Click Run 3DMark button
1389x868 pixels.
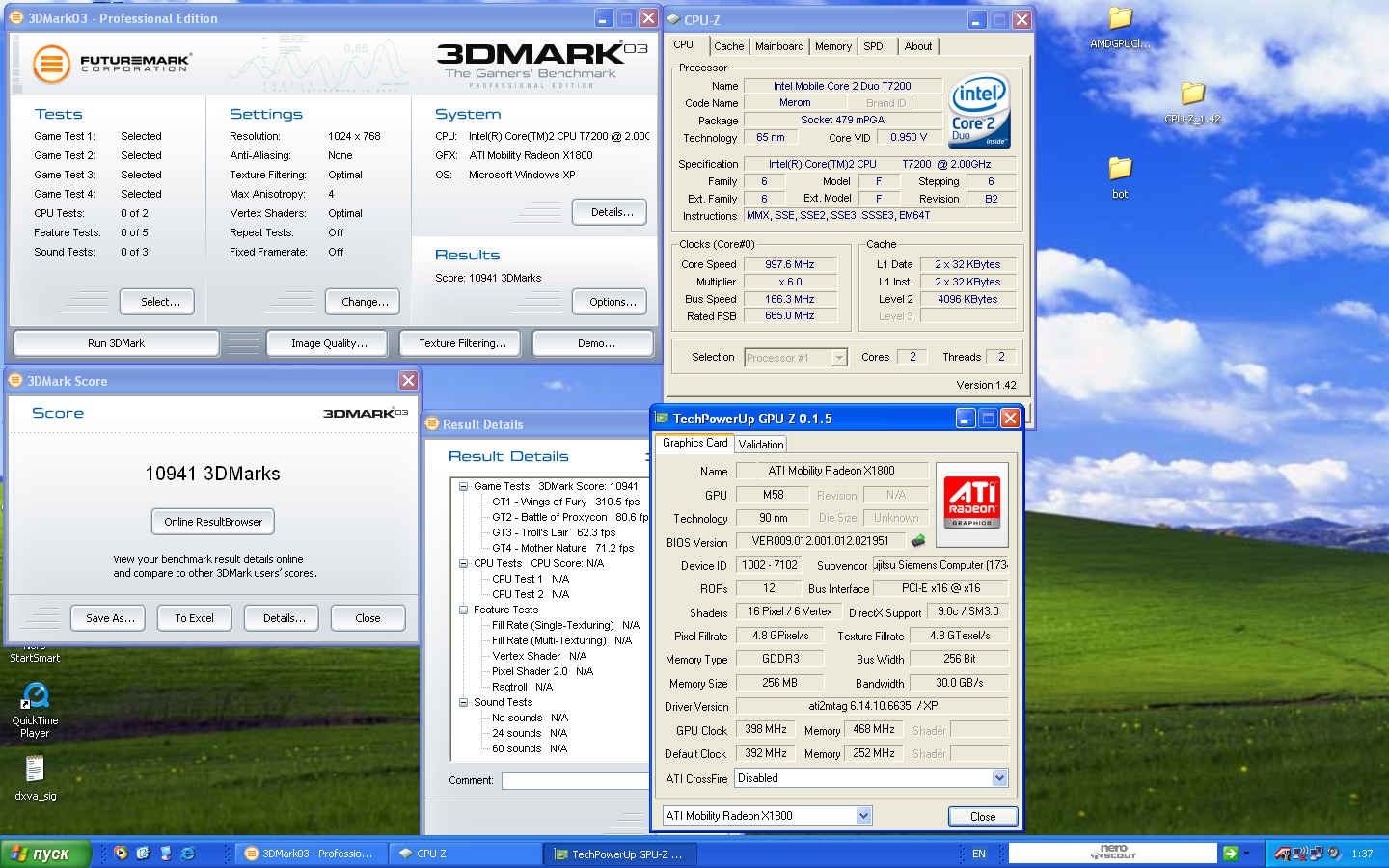[116, 343]
